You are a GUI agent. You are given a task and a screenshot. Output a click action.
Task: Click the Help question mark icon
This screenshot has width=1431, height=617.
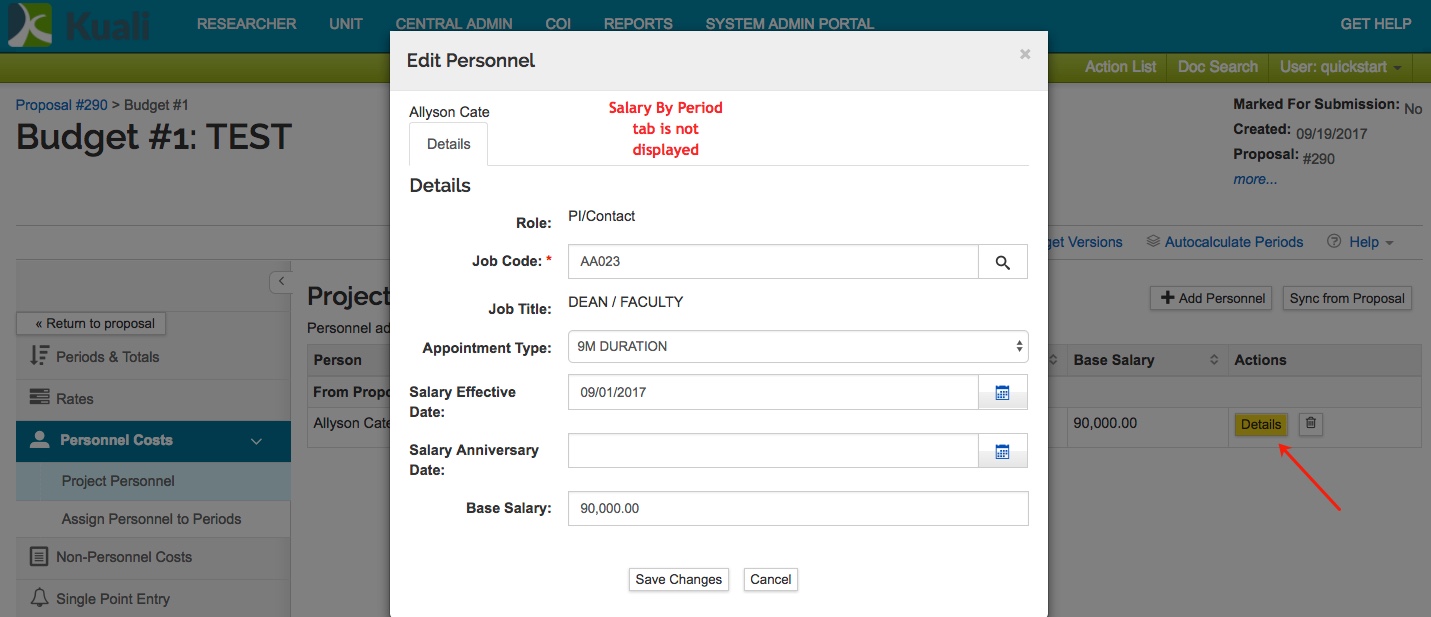tap(1334, 242)
